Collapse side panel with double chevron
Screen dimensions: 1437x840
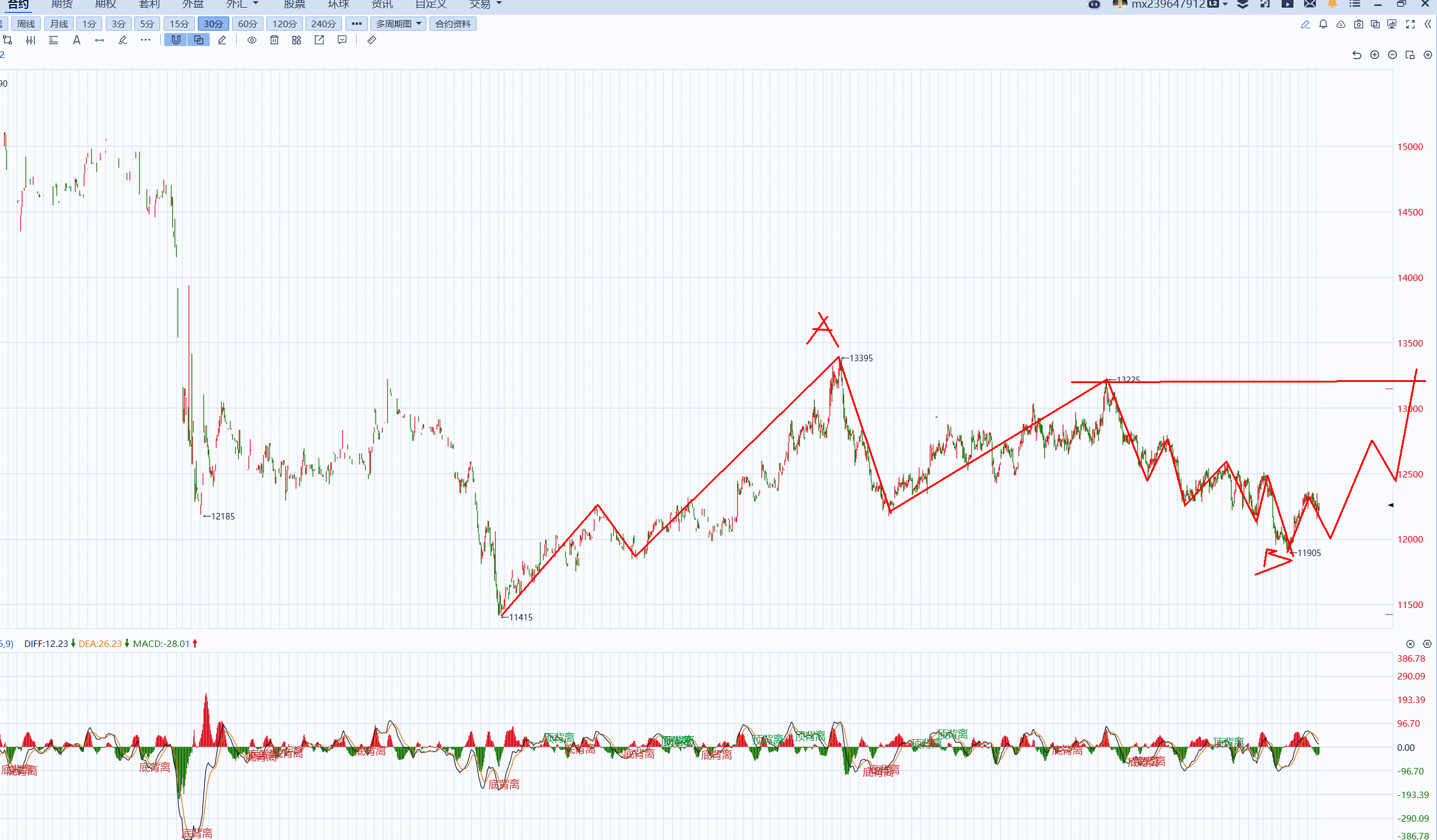[x=1428, y=24]
